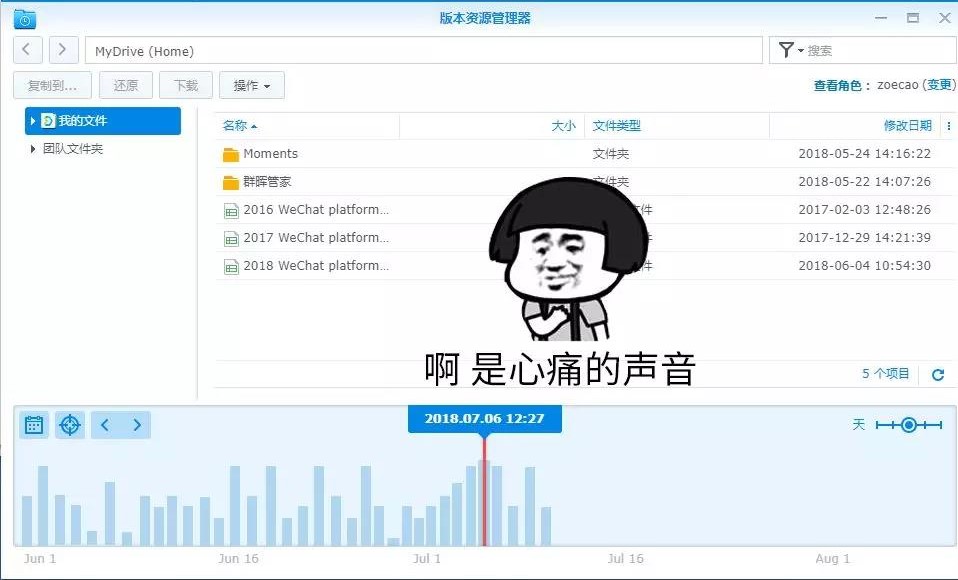Click the Jul 1 timeline label
Image resolution: width=958 pixels, height=580 pixels.
point(426,559)
